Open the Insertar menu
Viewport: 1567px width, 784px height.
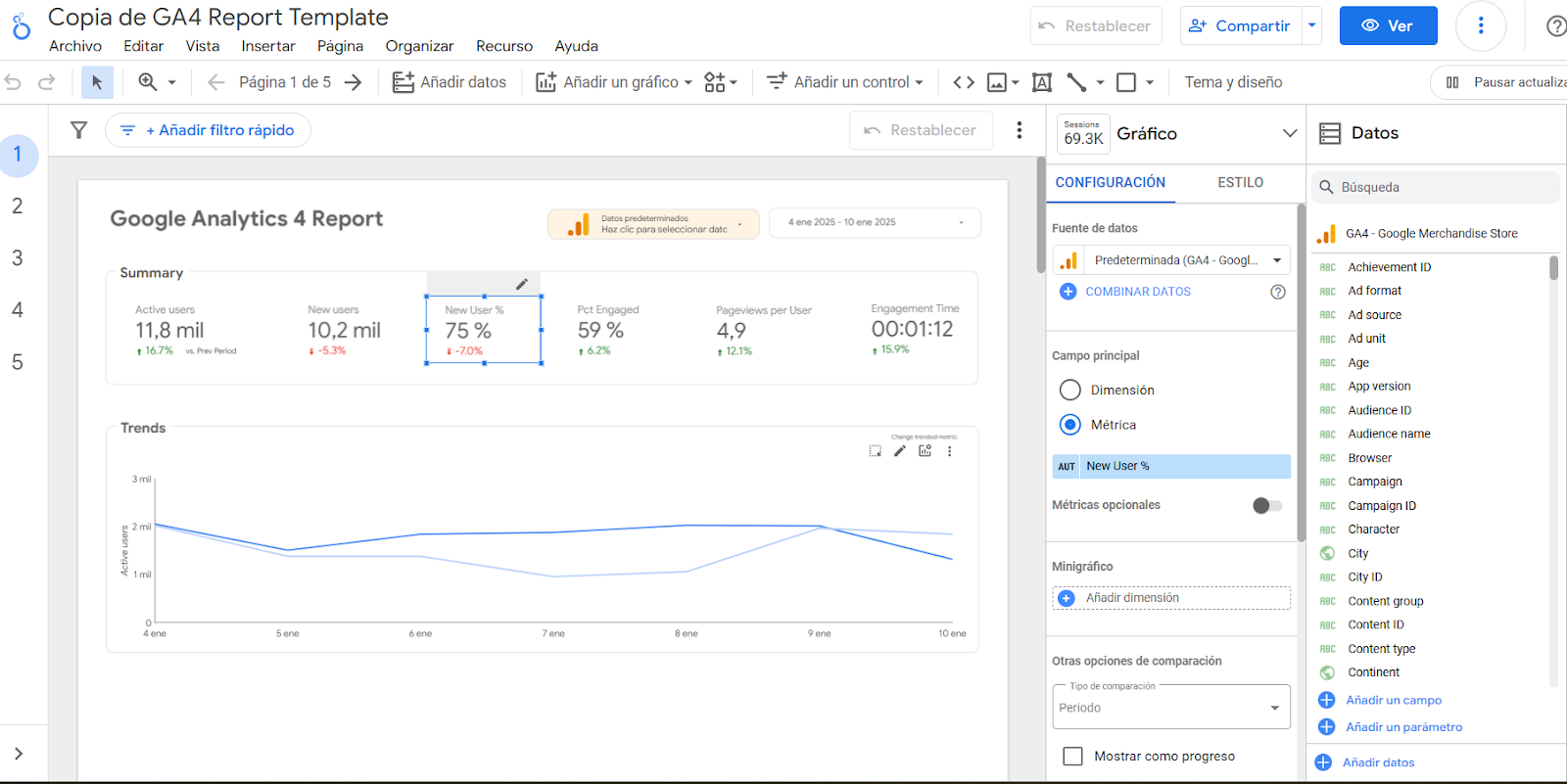click(268, 46)
